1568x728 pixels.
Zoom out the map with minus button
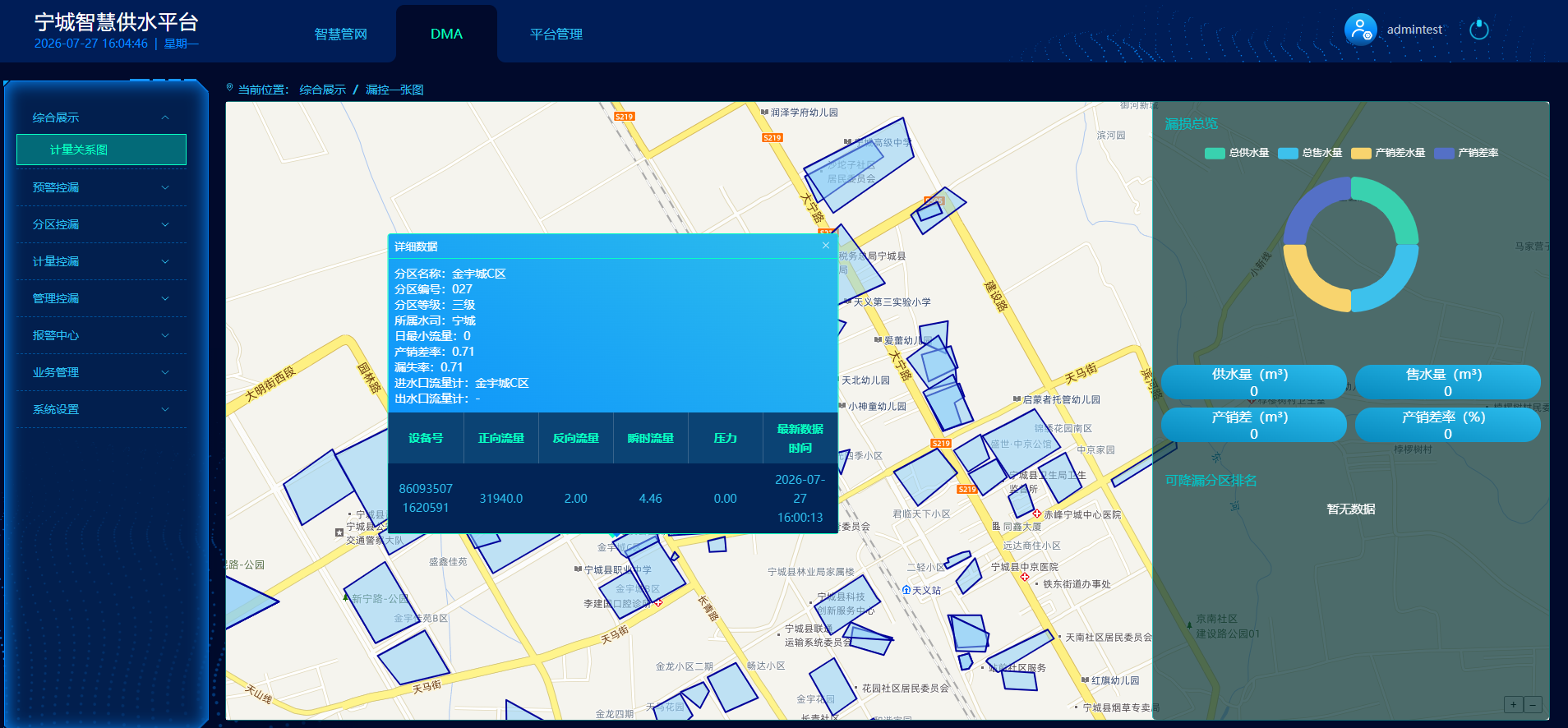1533,704
